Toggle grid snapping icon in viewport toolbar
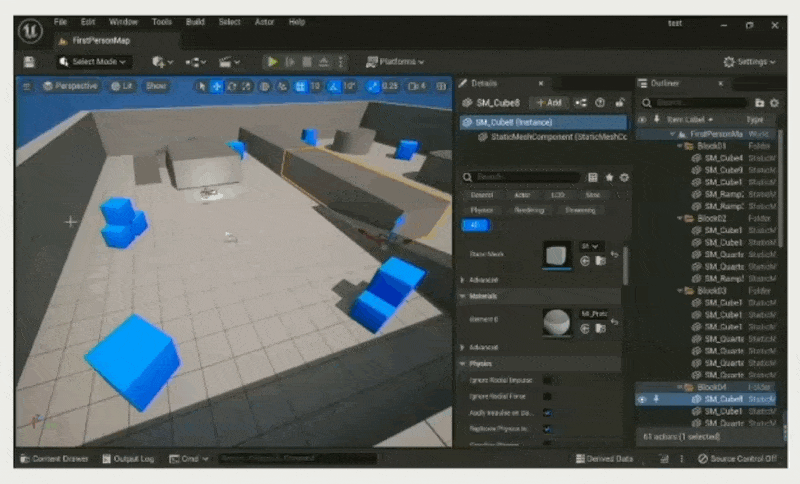 tap(299, 87)
